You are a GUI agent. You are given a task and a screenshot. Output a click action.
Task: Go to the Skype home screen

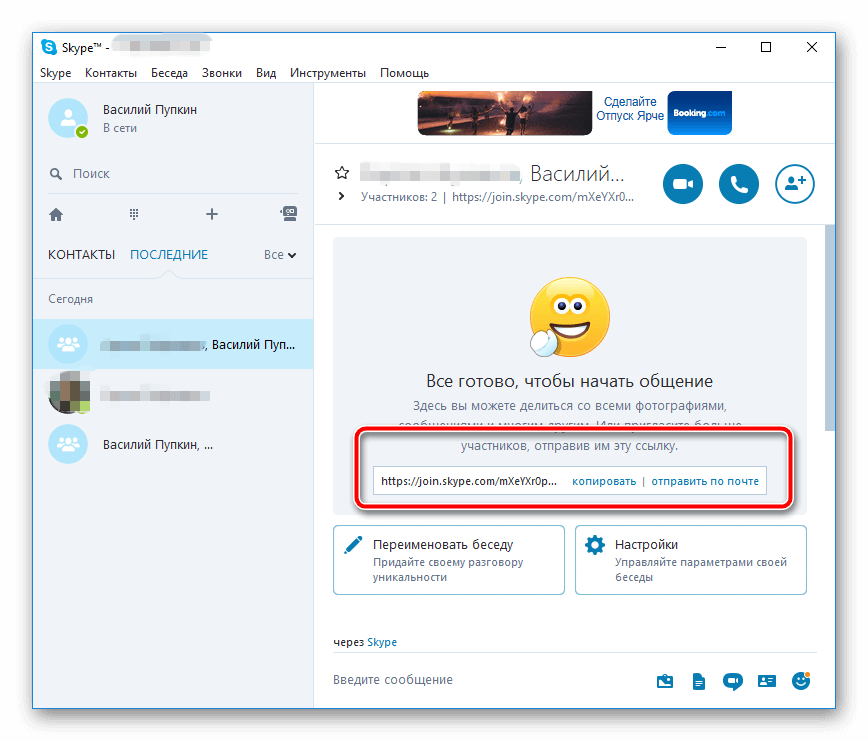(56, 214)
